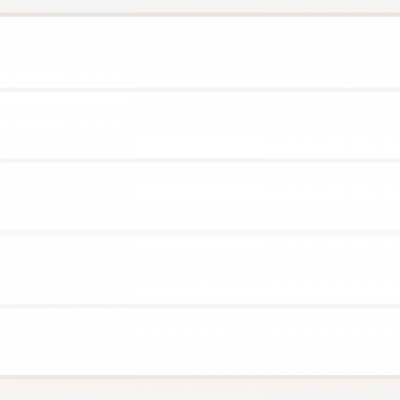The height and width of the screenshot is (400, 400).
Task: Click the gray footer bar at bottom
Action: coord(200,389)
